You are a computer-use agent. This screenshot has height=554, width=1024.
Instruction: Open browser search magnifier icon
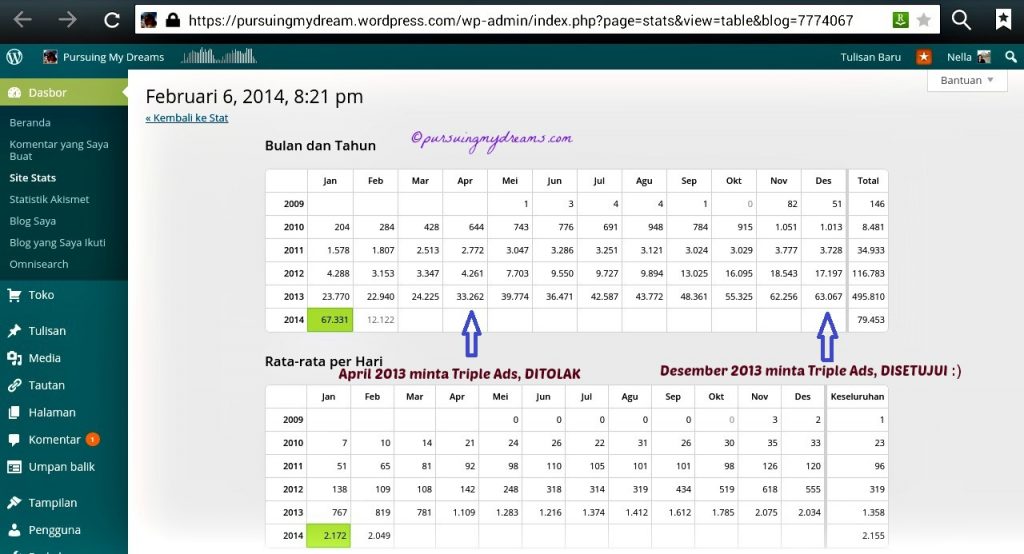(x=961, y=20)
